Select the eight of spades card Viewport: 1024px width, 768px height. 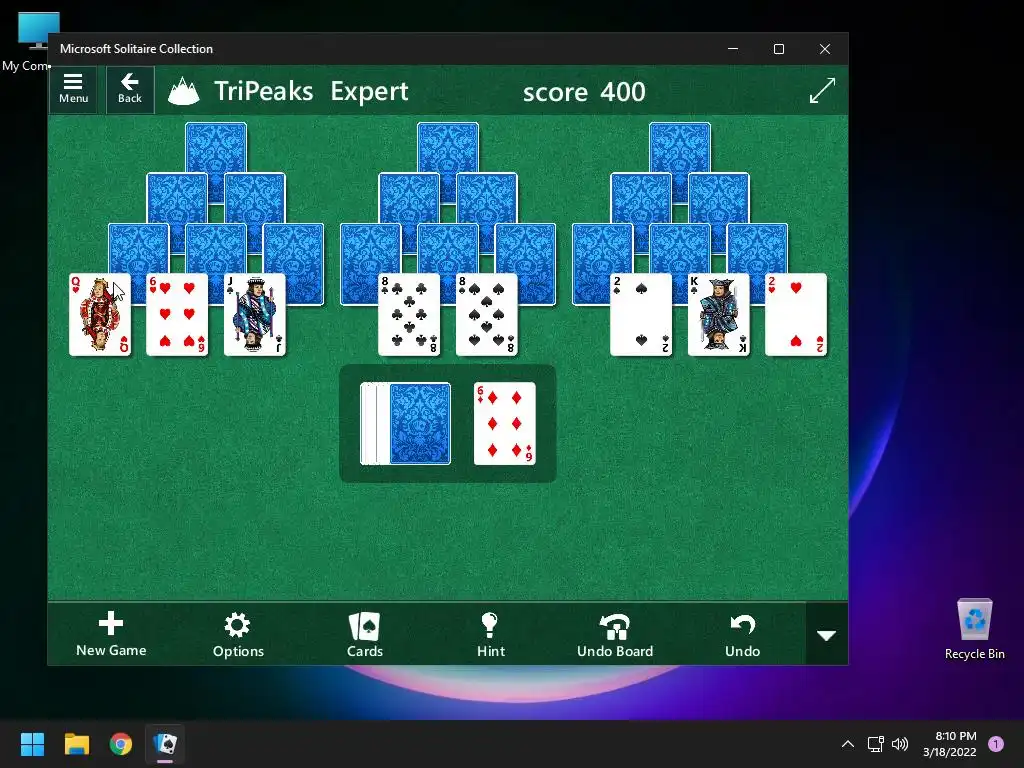tap(487, 315)
